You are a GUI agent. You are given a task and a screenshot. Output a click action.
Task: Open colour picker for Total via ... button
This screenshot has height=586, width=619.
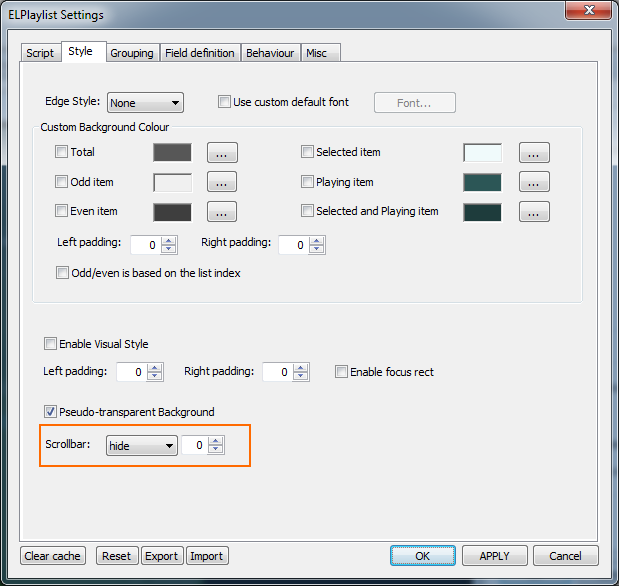click(222, 152)
